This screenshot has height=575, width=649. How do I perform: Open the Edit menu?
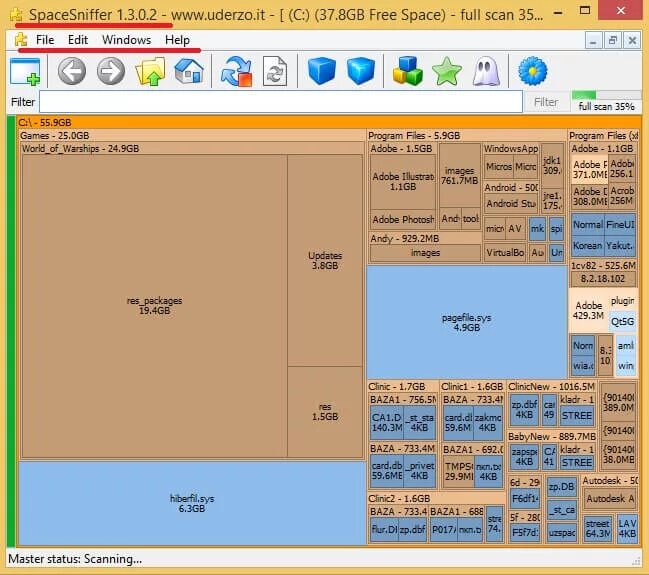click(78, 40)
